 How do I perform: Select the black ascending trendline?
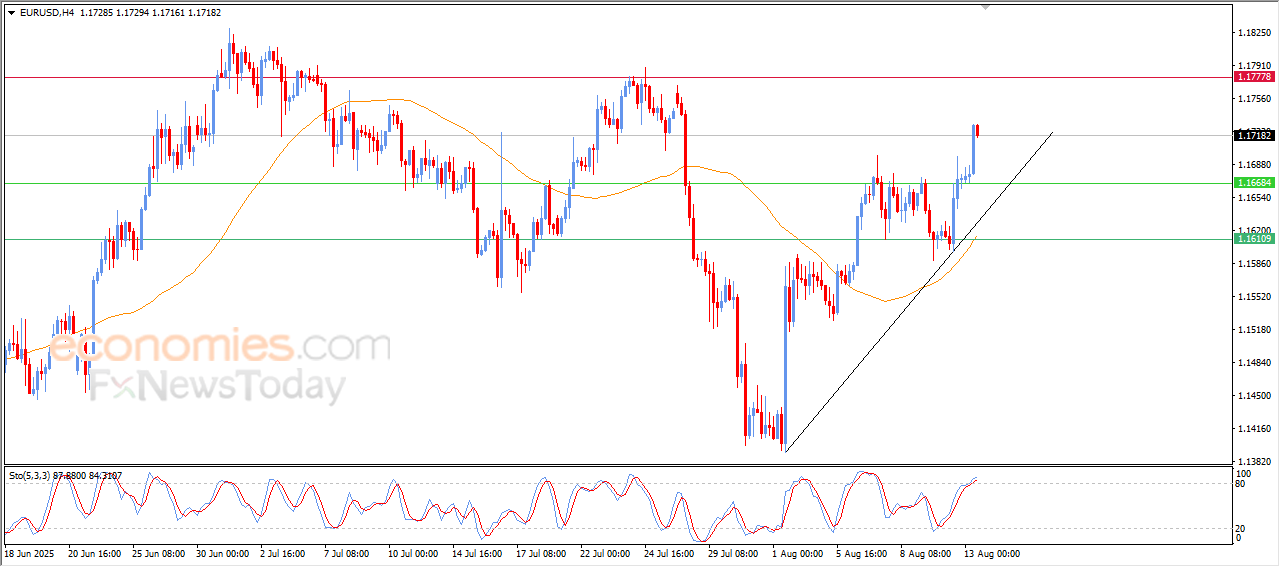[919, 291]
